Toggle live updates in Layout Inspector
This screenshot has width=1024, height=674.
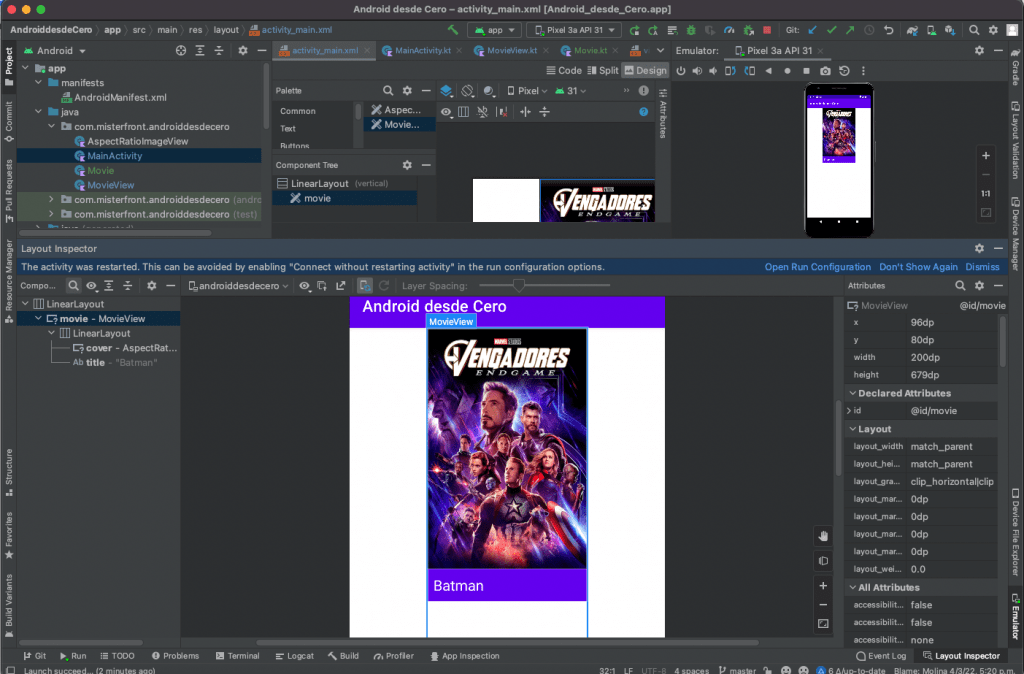pyautogui.click(x=364, y=285)
